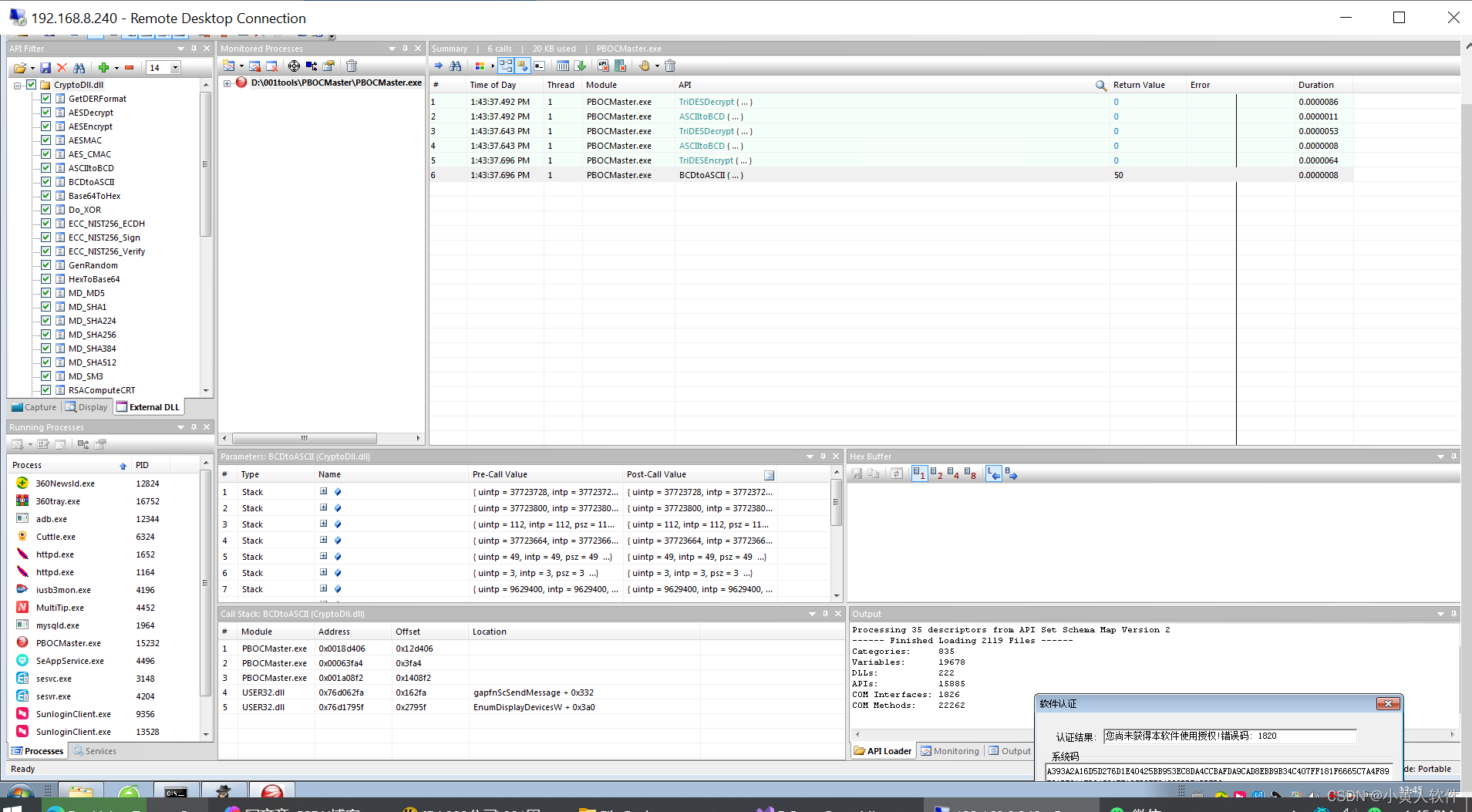Click the green plus add icon
The width and height of the screenshot is (1472, 812).
coord(103,68)
